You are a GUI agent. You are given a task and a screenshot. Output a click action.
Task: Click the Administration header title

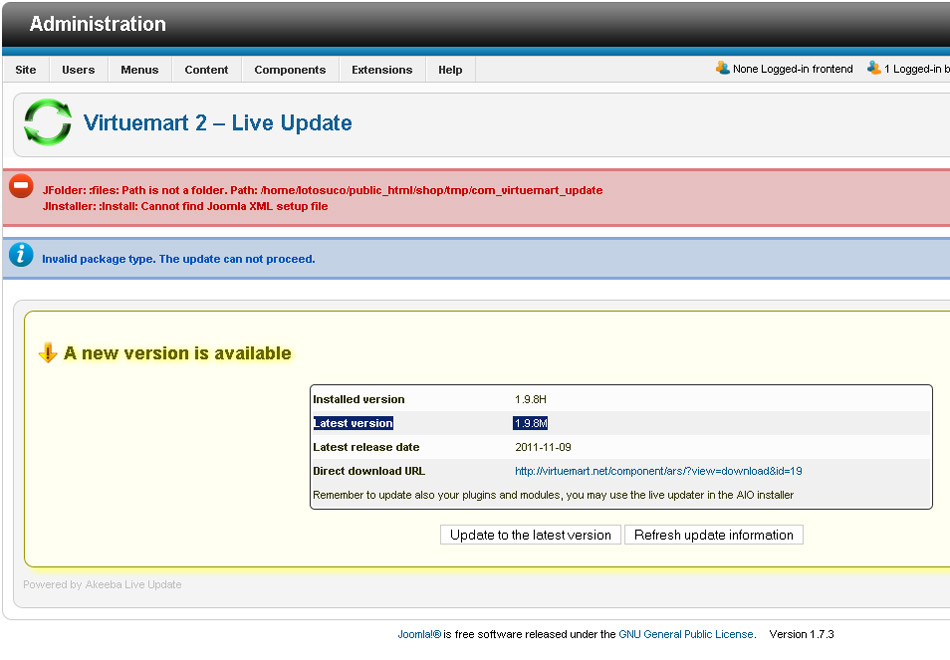click(x=98, y=24)
